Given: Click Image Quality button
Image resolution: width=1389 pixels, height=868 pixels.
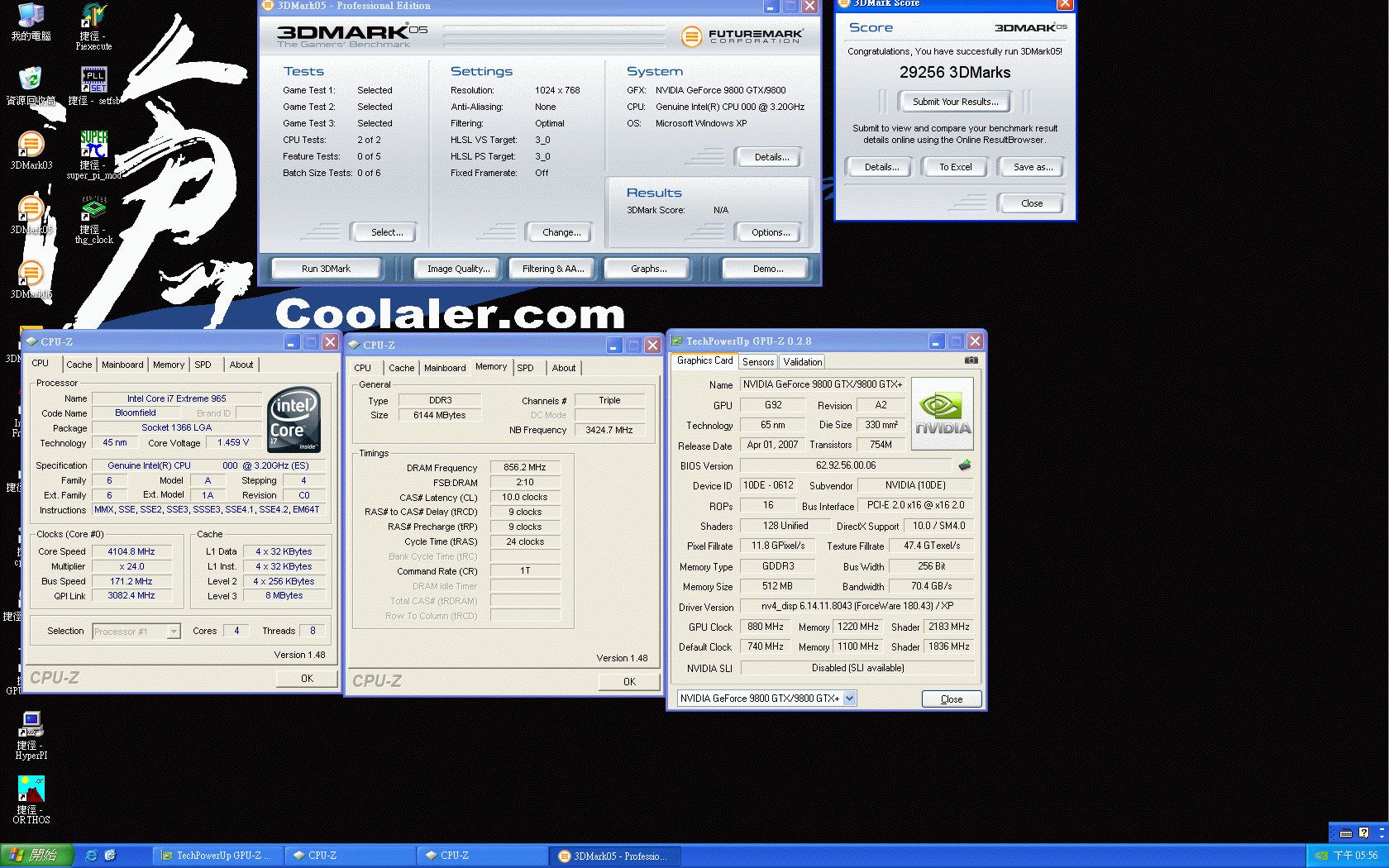Looking at the screenshot, I should tap(458, 269).
